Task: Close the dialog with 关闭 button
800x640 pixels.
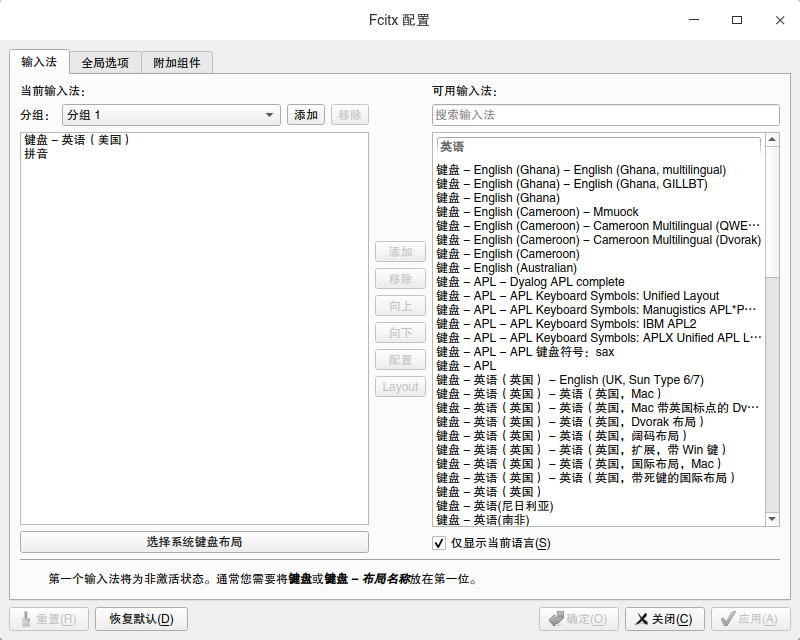Action: click(x=664, y=618)
